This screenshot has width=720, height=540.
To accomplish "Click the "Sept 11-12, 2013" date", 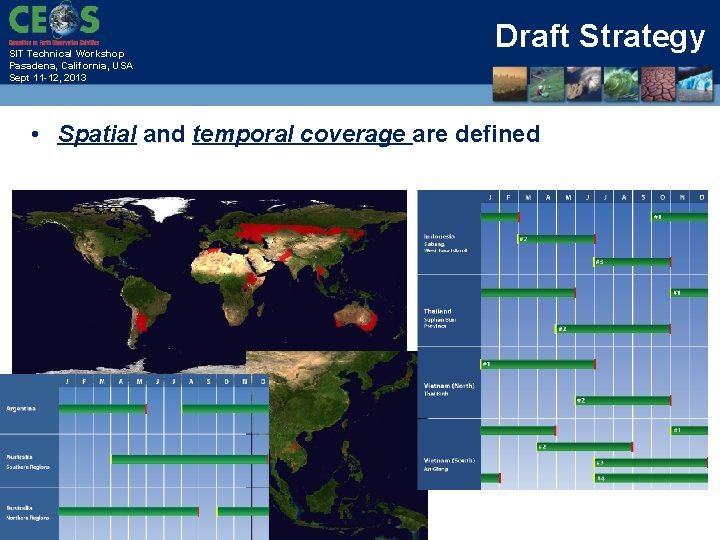I will tap(48, 78).
